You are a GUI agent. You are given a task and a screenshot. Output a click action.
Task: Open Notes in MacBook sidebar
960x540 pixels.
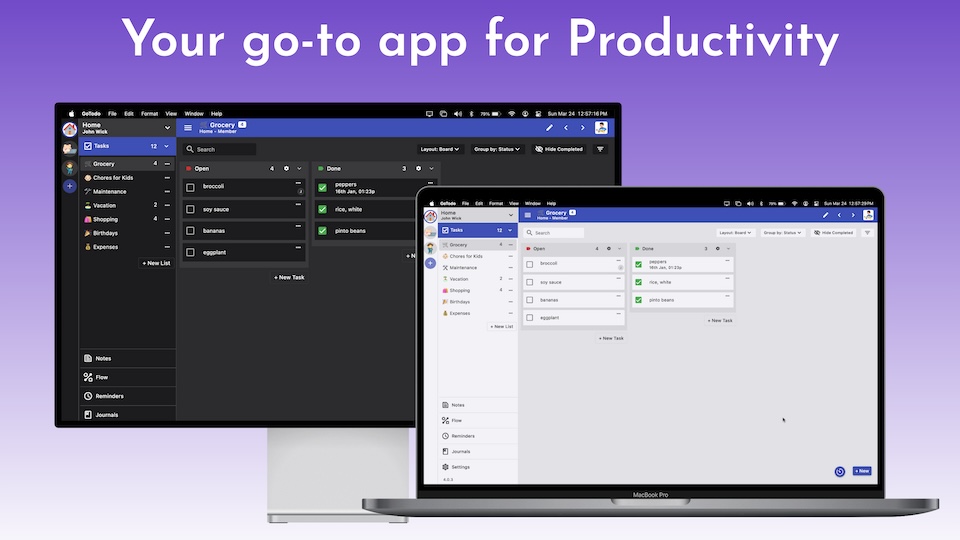pyautogui.click(x=478, y=405)
